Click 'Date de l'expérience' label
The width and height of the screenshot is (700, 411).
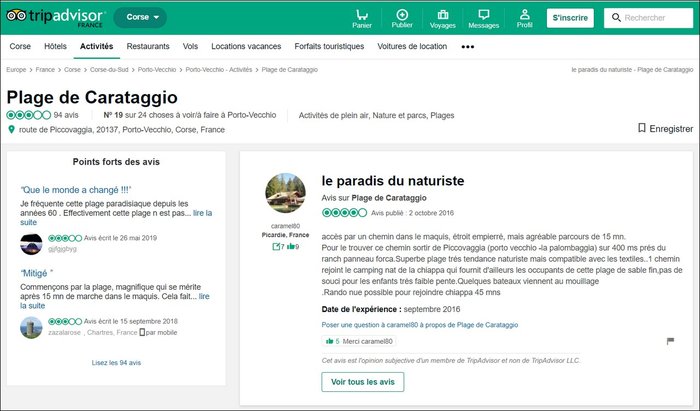362,309
